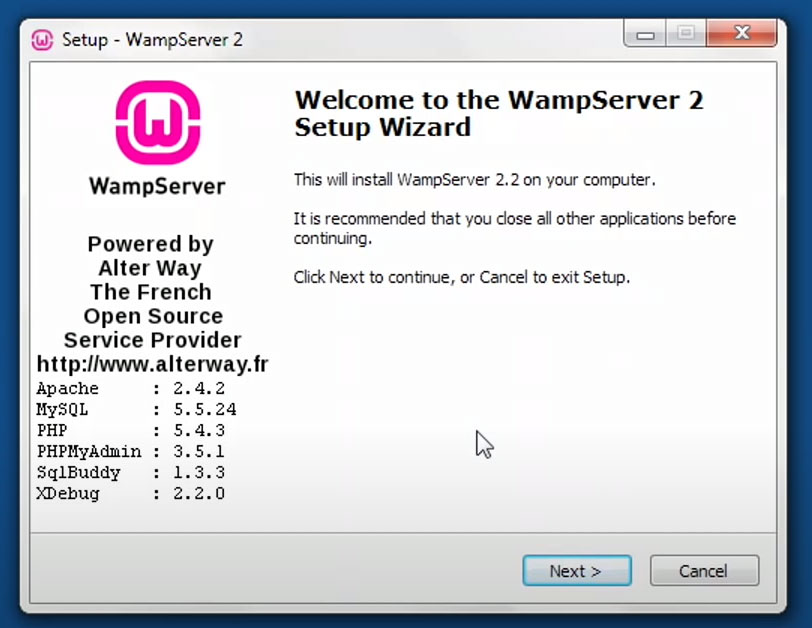This screenshot has height=628, width=812.
Task: Close the Setup window with X
Action: pos(742,33)
